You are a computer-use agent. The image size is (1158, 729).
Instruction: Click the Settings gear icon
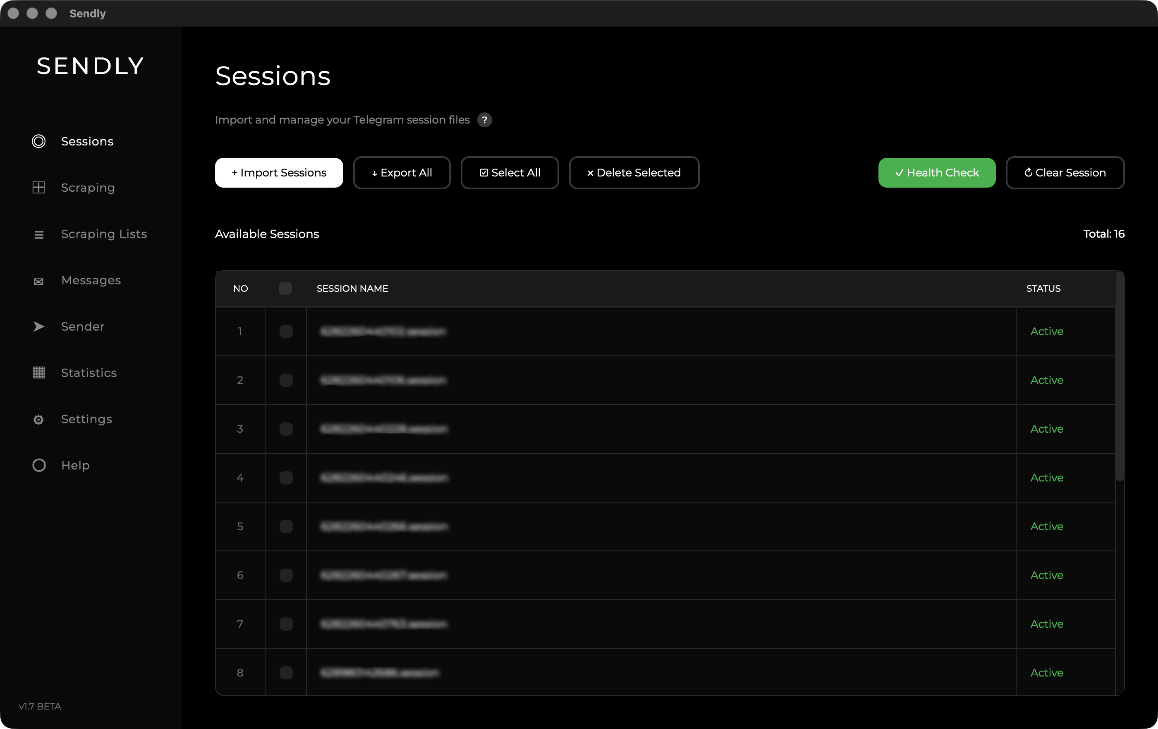(x=39, y=420)
